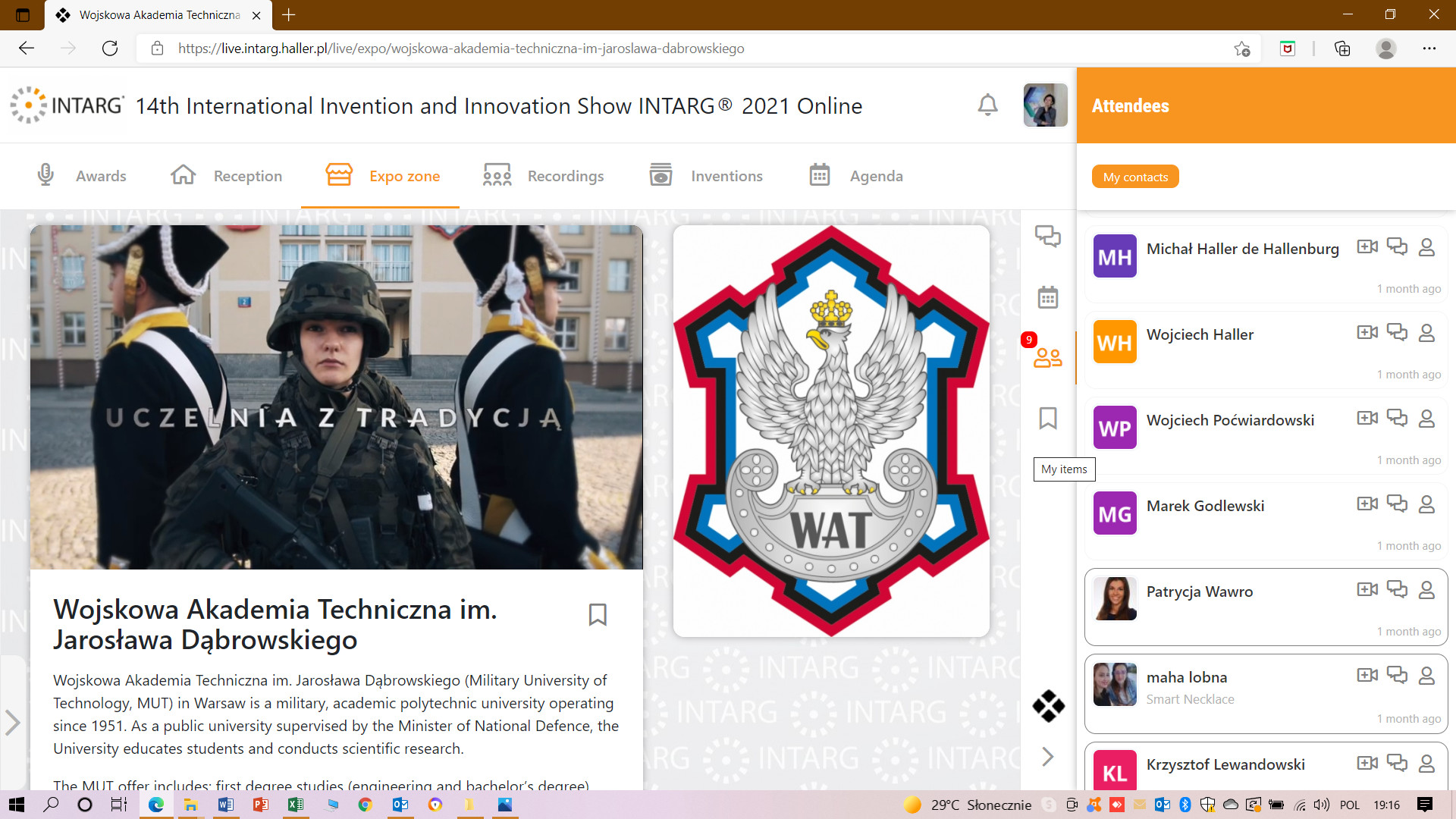The image size is (1456, 819).
Task: Start video call with Marek Godlewski
Action: point(1367,504)
